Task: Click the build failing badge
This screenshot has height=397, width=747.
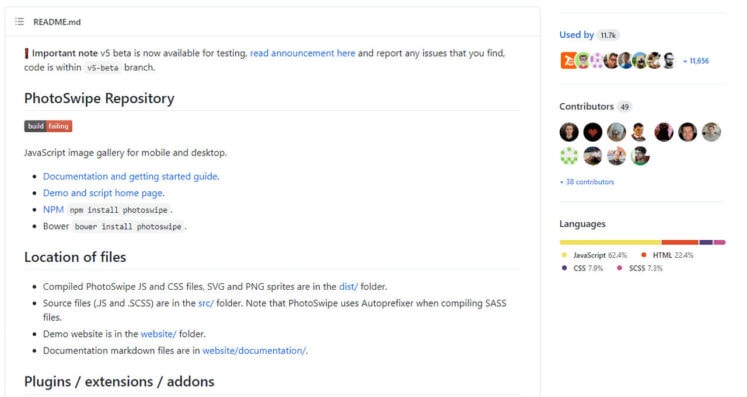Action: pyautogui.click(x=48, y=126)
